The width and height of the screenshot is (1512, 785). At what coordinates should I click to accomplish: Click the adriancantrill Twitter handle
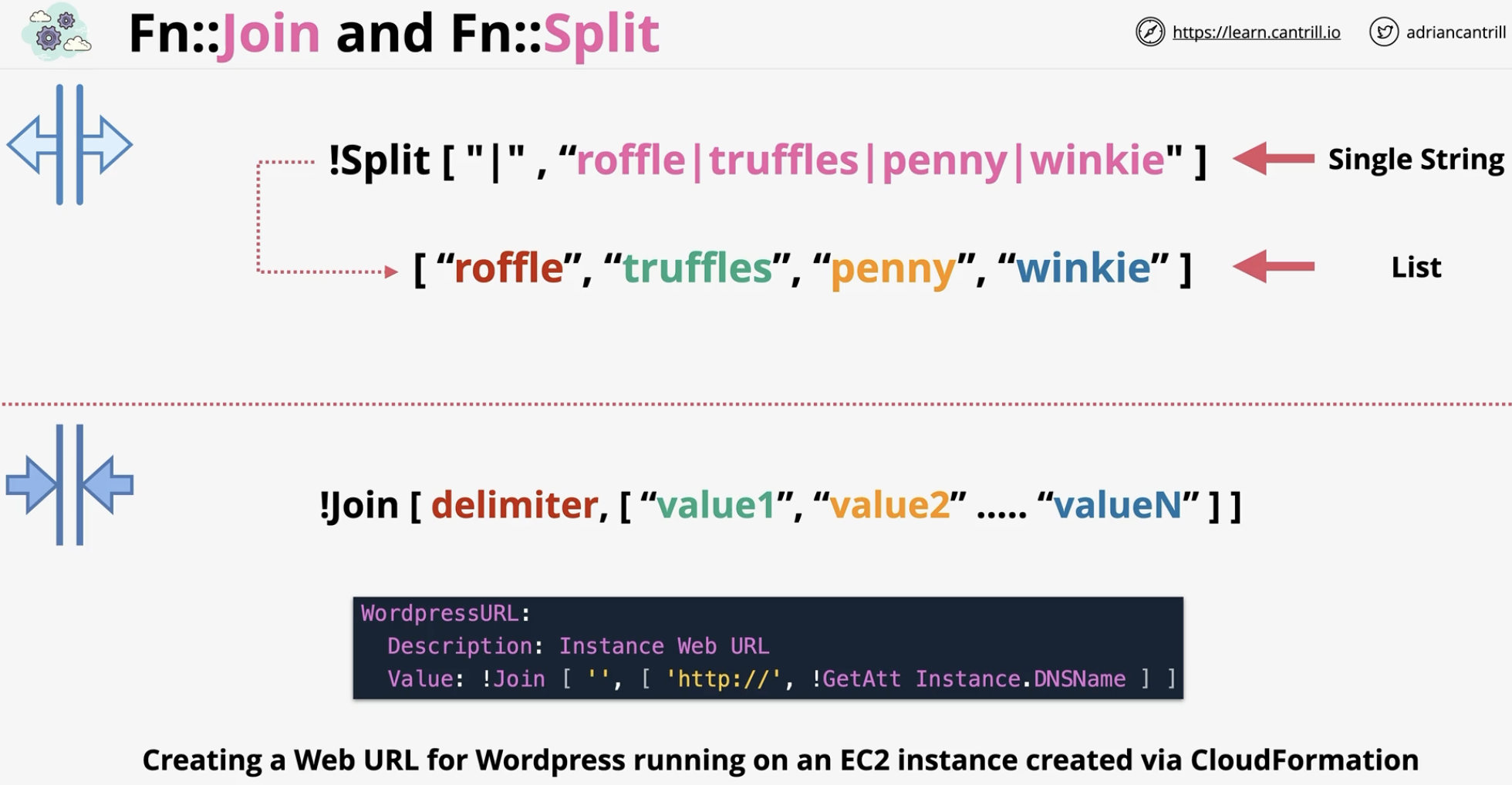pyautogui.click(x=1456, y=32)
